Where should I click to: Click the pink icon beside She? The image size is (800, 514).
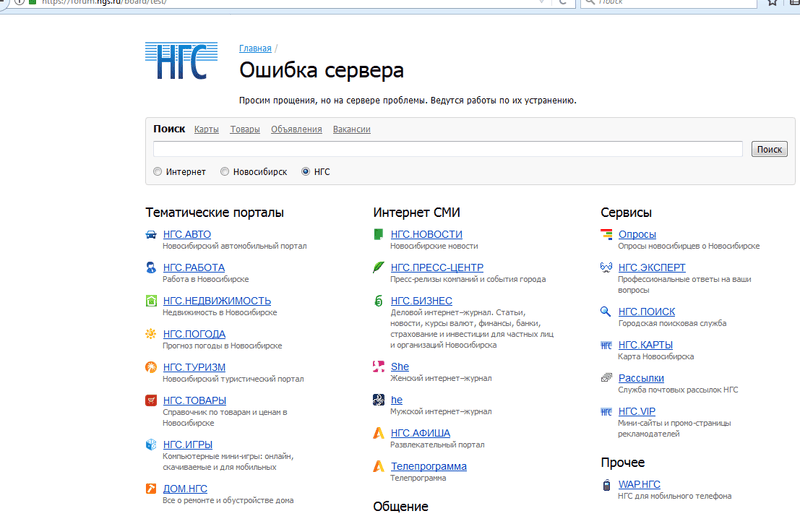pos(379,366)
